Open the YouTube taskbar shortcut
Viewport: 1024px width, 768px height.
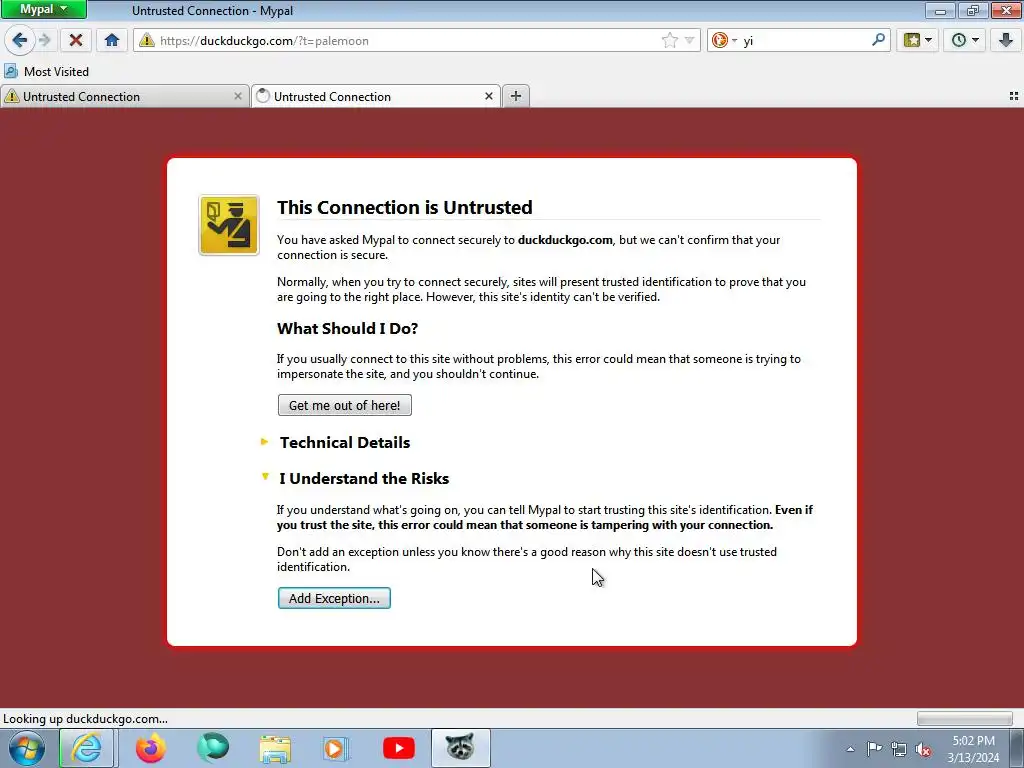coord(398,748)
